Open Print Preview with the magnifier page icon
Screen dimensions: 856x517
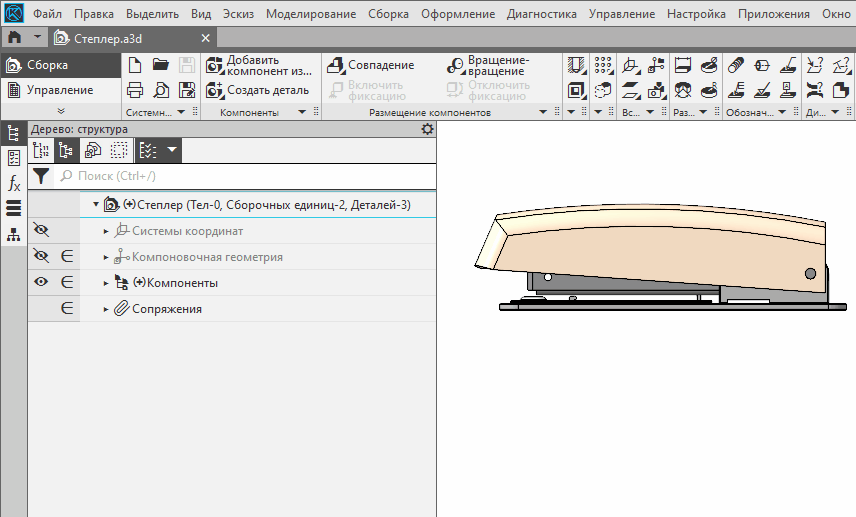coord(160,90)
